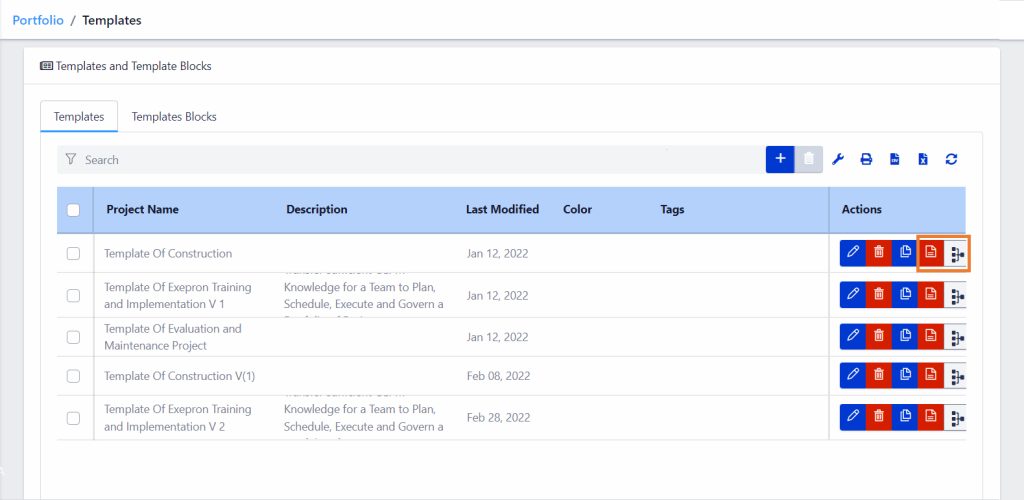Open document icon for Template Of Construction (Jan 12)
1024x500 pixels.
pyautogui.click(x=931, y=253)
